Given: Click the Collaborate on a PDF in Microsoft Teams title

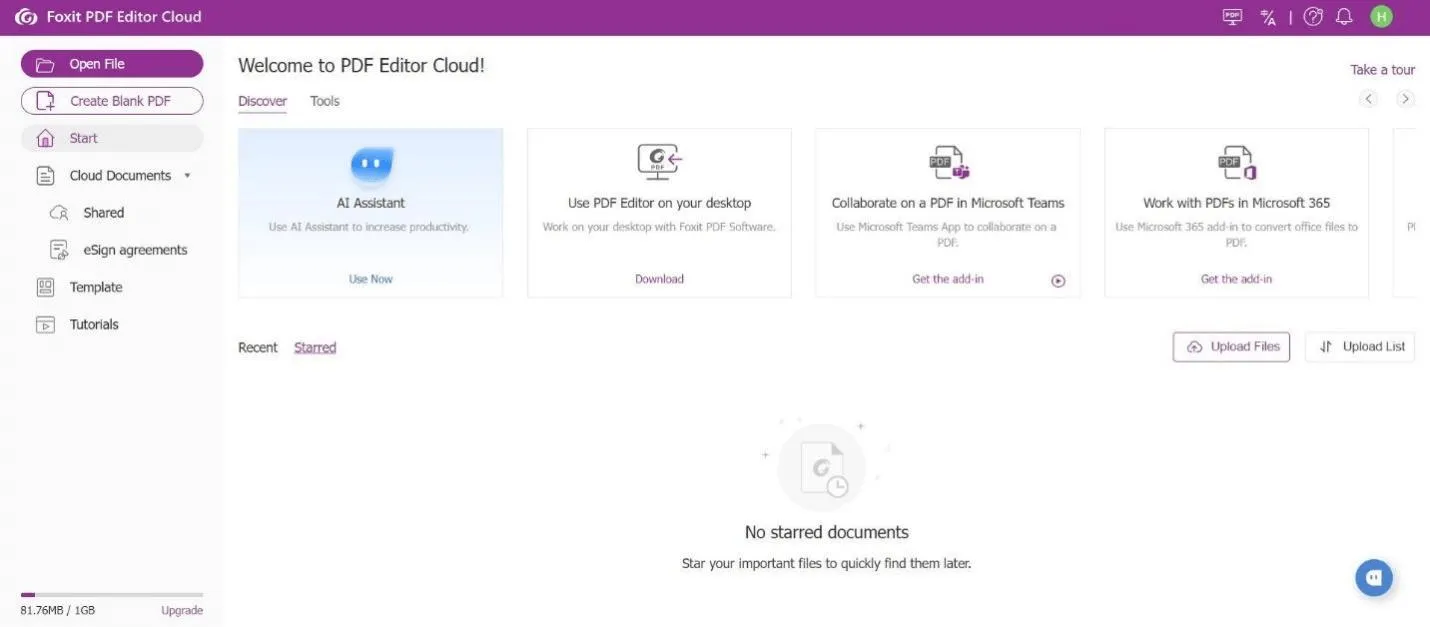Looking at the screenshot, I should (x=948, y=203).
